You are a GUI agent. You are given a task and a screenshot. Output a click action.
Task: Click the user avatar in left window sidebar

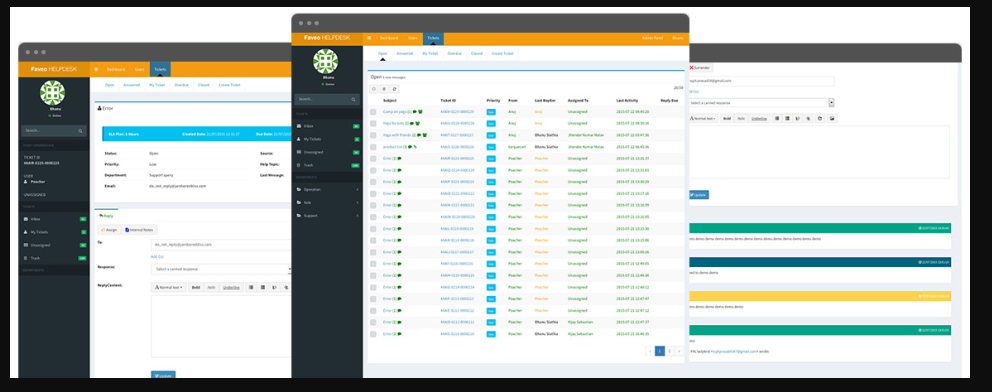click(x=53, y=93)
